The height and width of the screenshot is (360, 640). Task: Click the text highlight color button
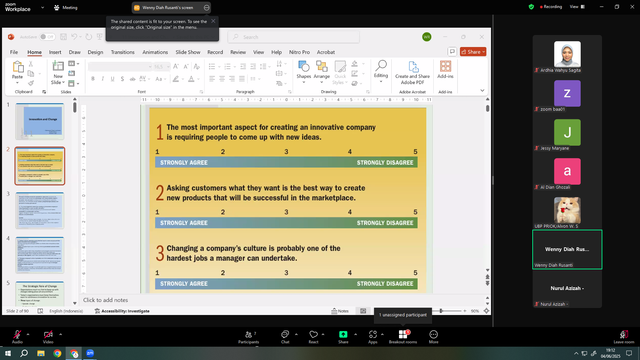176,79
